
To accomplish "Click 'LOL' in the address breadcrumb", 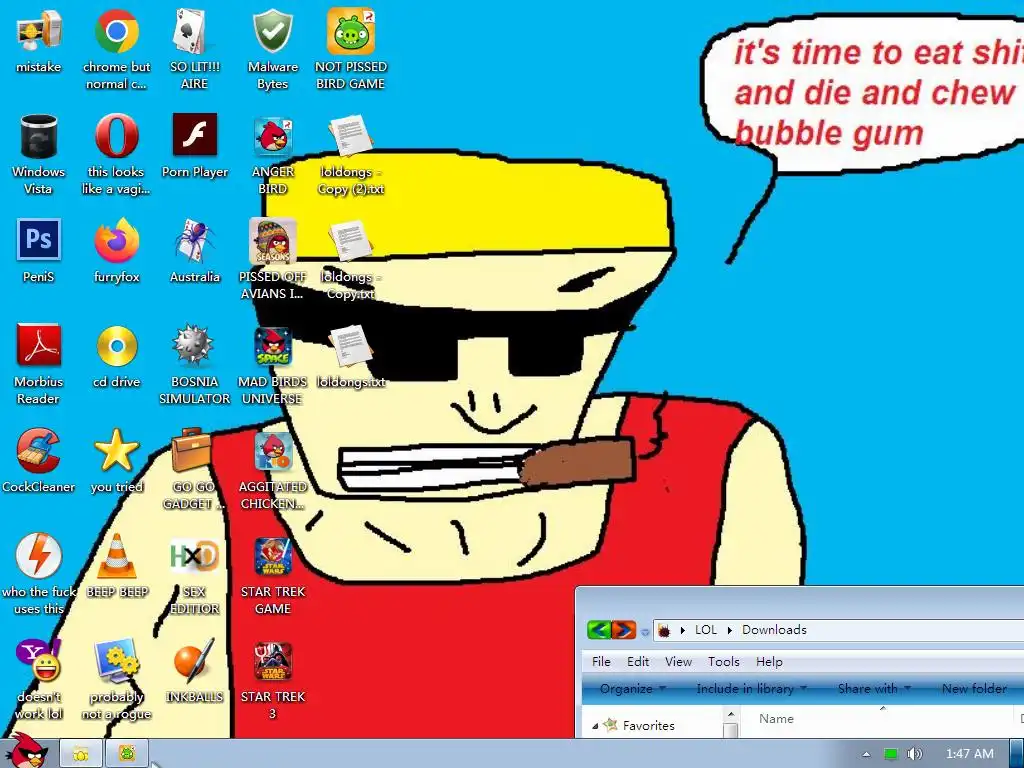I will coord(705,630).
